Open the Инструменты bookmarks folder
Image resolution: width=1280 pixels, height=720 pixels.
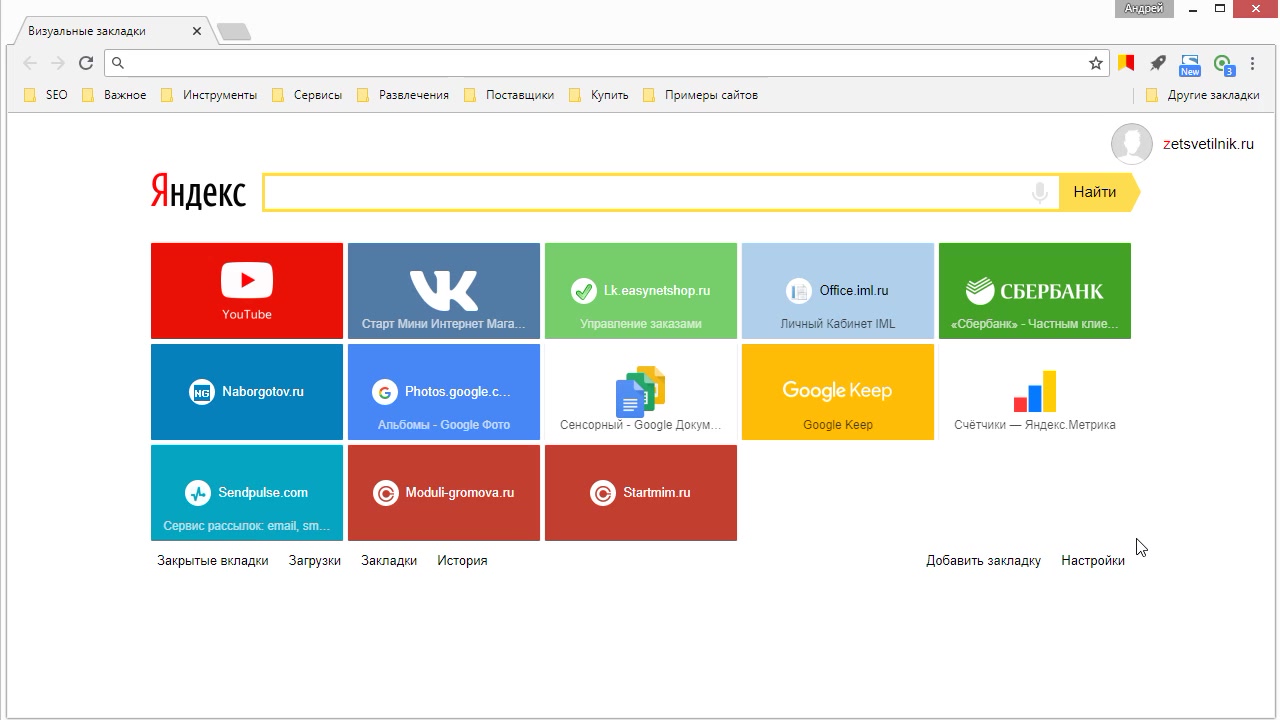tap(209, 95)
